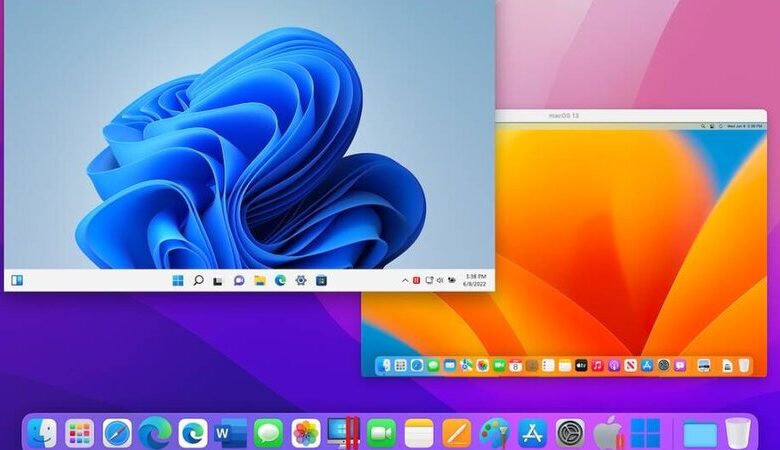Click the red Parallels tray icon in Windows
Screen dimensions: 780x450
(417, 280)
